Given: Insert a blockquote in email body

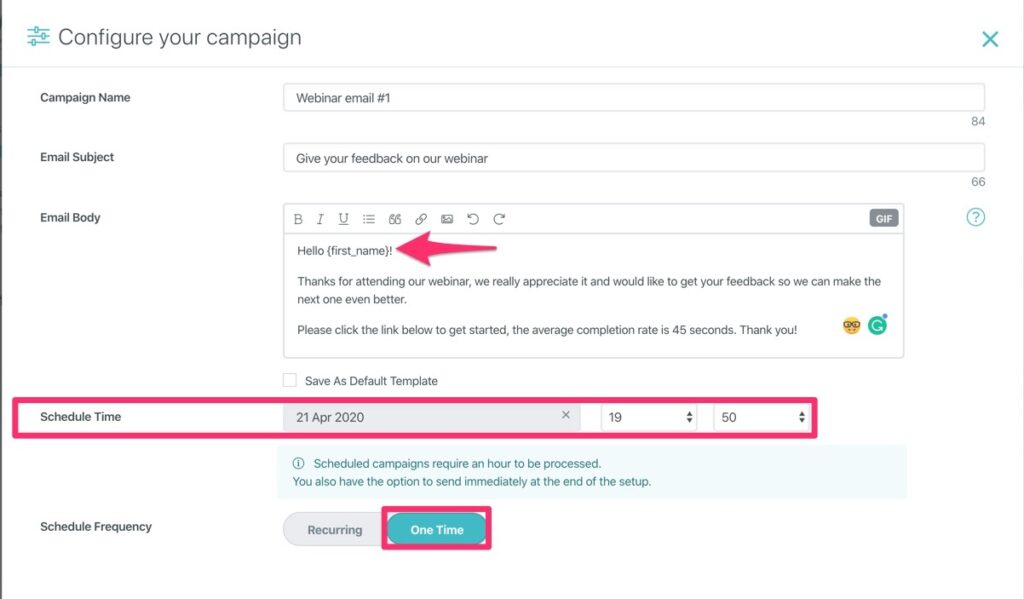Looking at the screenshot, I should [395, 219].
